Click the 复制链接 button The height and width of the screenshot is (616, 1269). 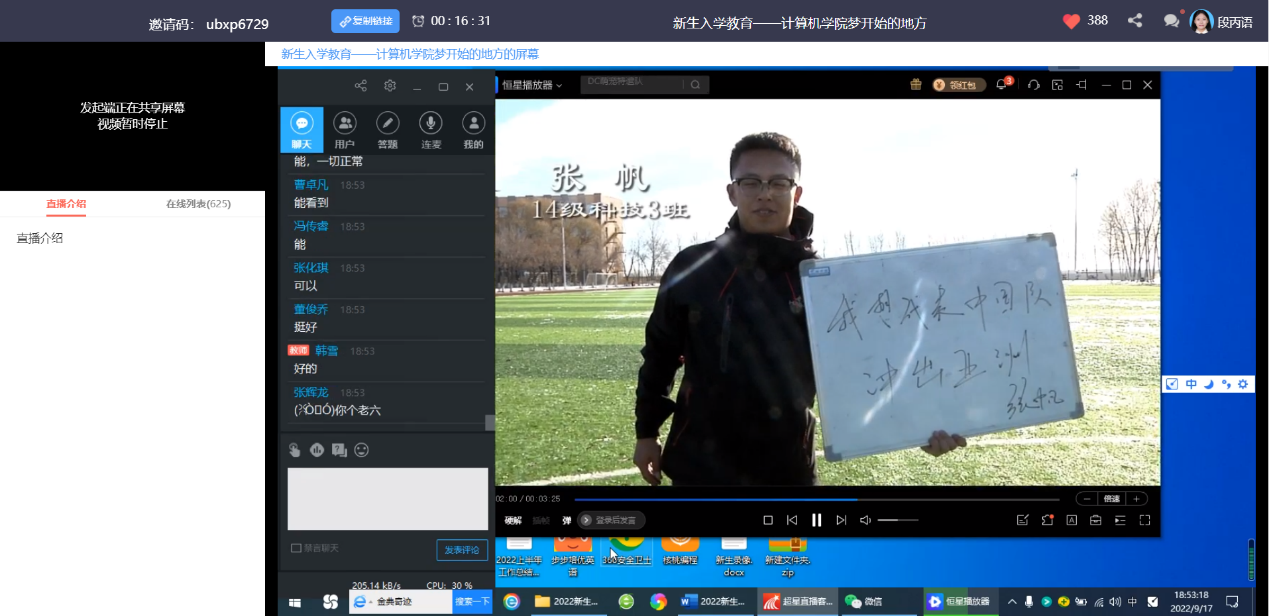click(x=365, y=21)
